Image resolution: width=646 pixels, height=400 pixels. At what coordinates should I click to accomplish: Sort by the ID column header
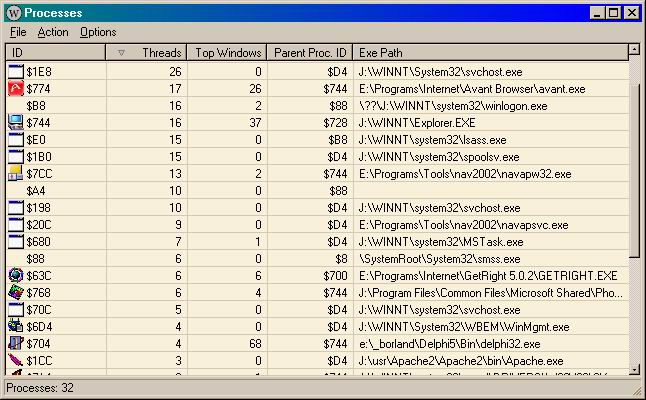tap(56, 53)
